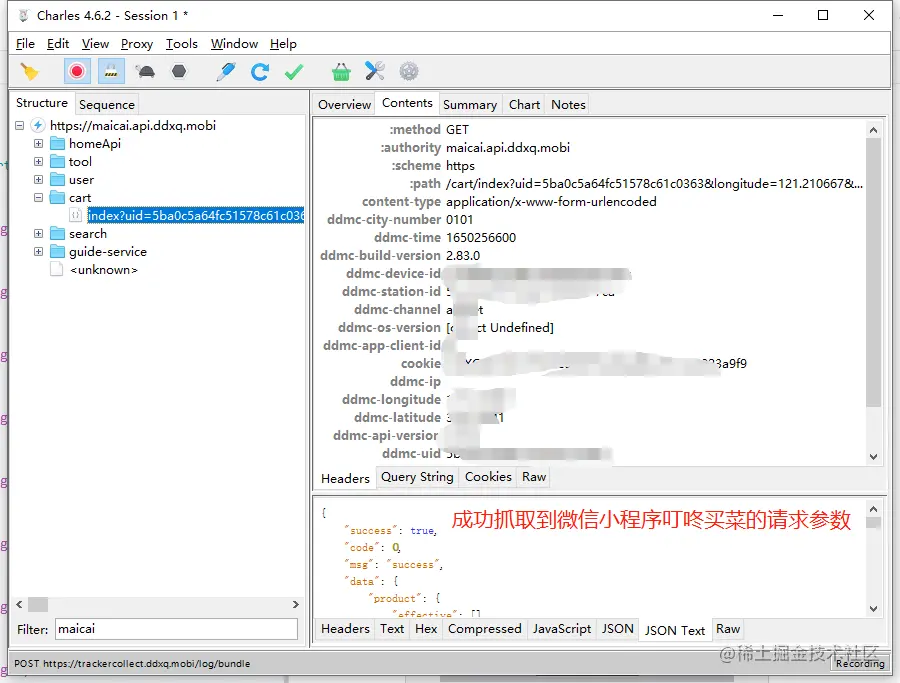Click scroll-left arrow in Structure tree
900x683 pixels.
[x=20, y=604]
